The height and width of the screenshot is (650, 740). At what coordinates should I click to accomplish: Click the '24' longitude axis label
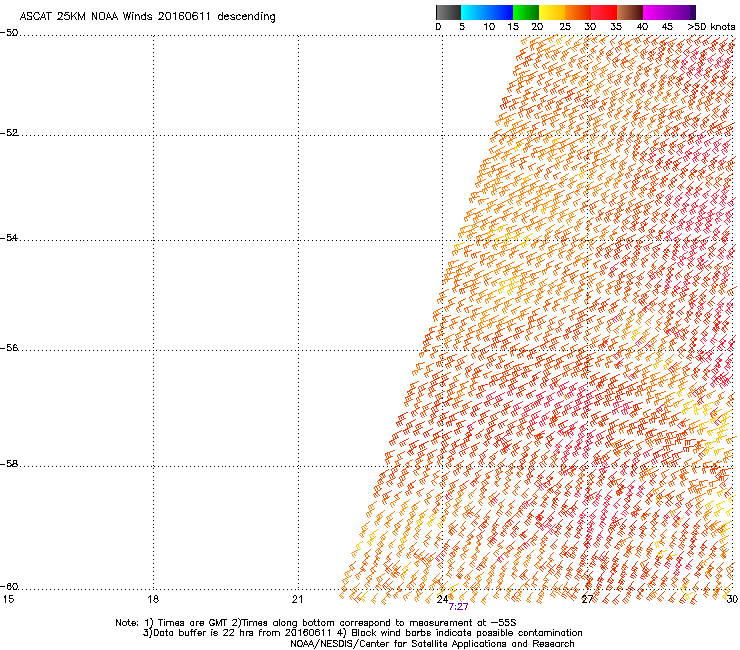point(442,599)
